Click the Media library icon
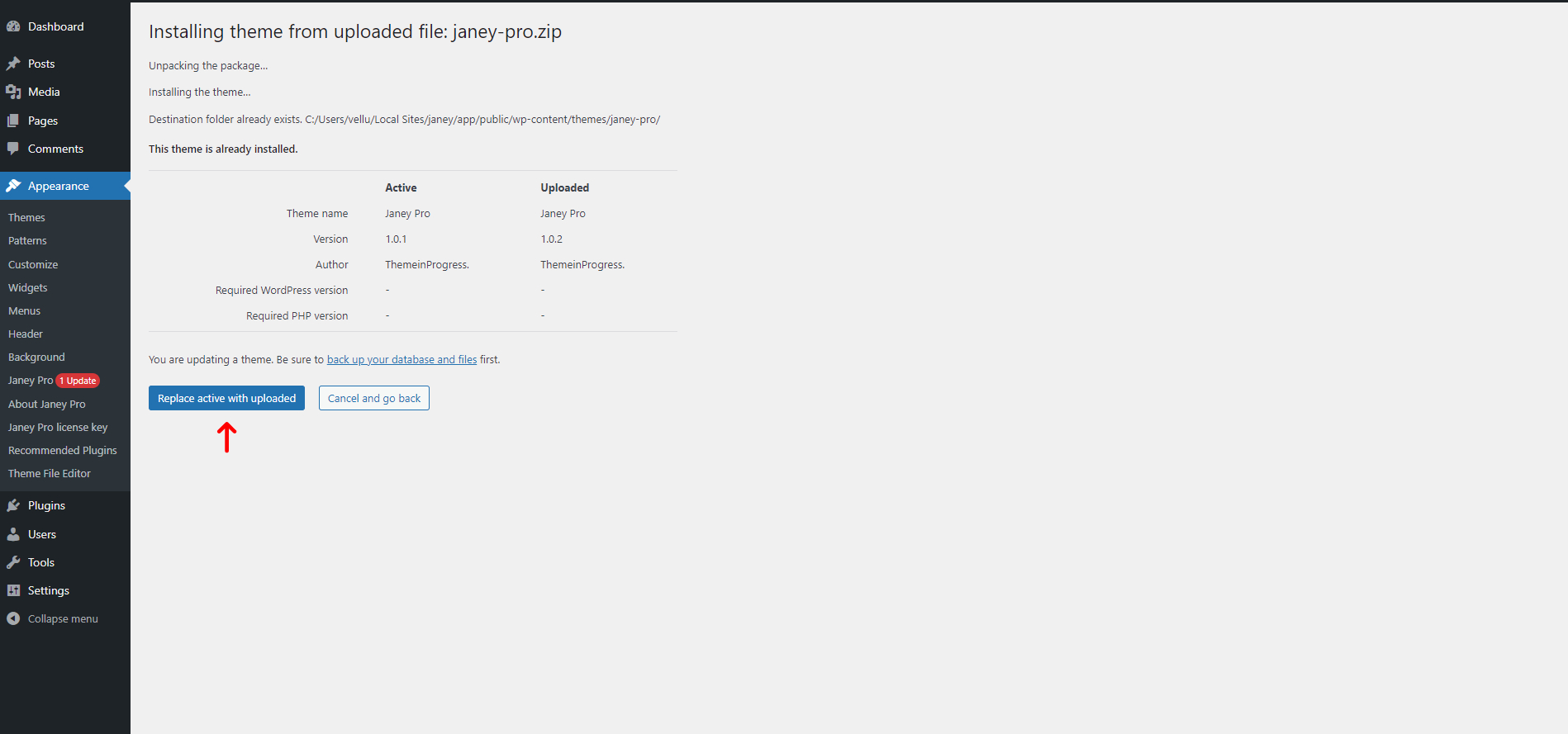This screenshot has width=1568, height=734. 13,92
